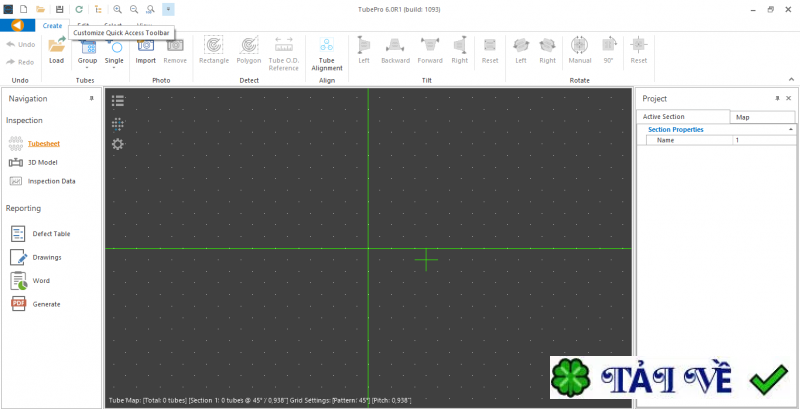Click the TubePro application icon in the title bar

(8, 9)
